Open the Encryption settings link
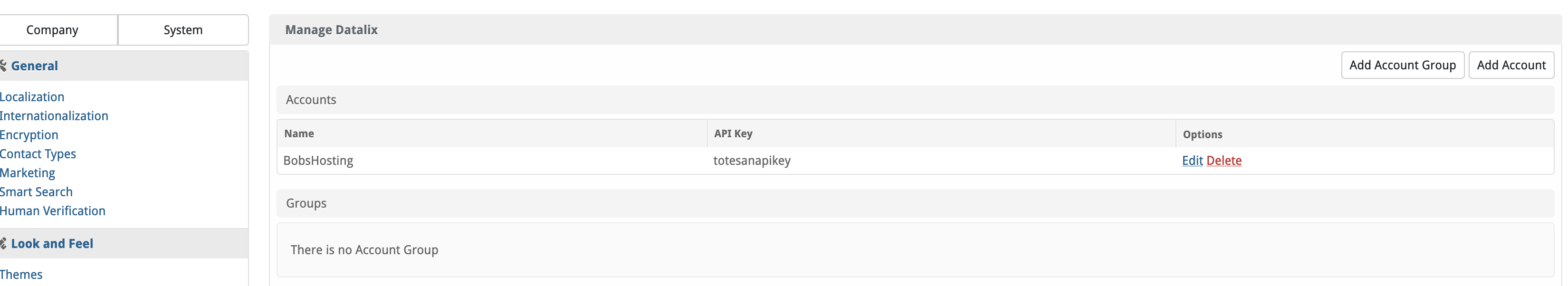 pos(29,134)
